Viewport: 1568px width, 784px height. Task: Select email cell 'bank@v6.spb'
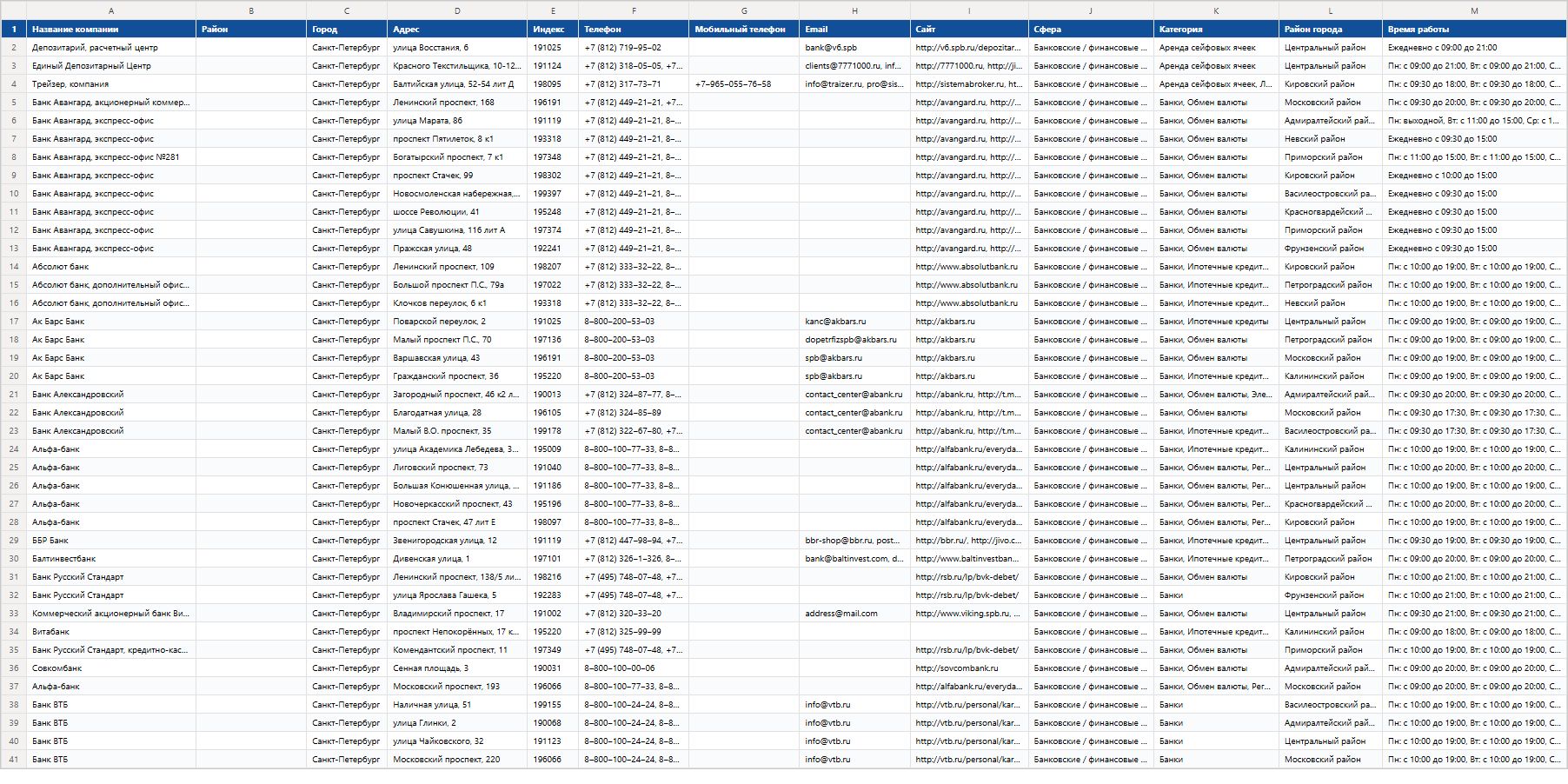pyautogui.click(x=854, y=47)
